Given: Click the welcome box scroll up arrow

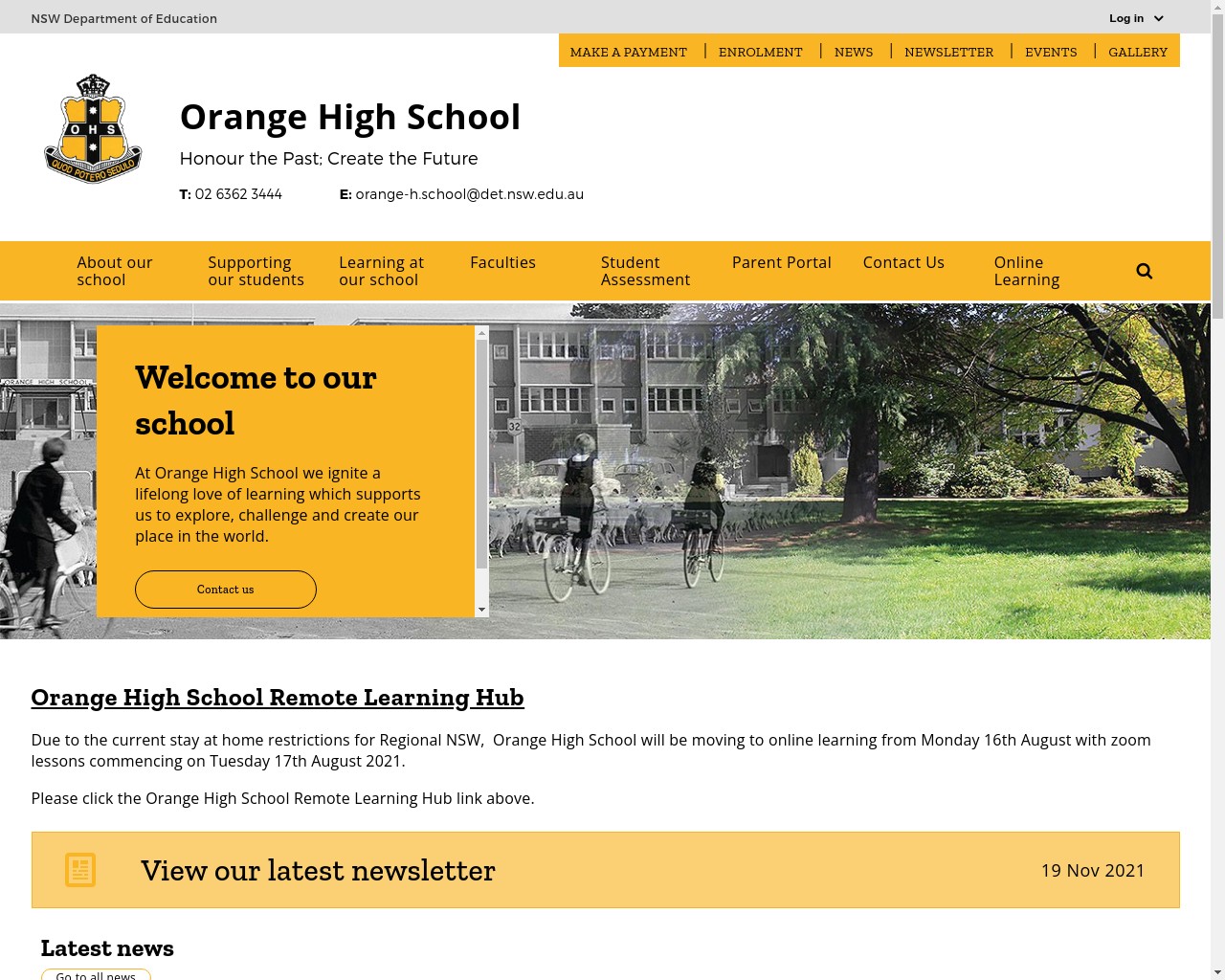Looking at the screenshot, I should tap(481, 333).
